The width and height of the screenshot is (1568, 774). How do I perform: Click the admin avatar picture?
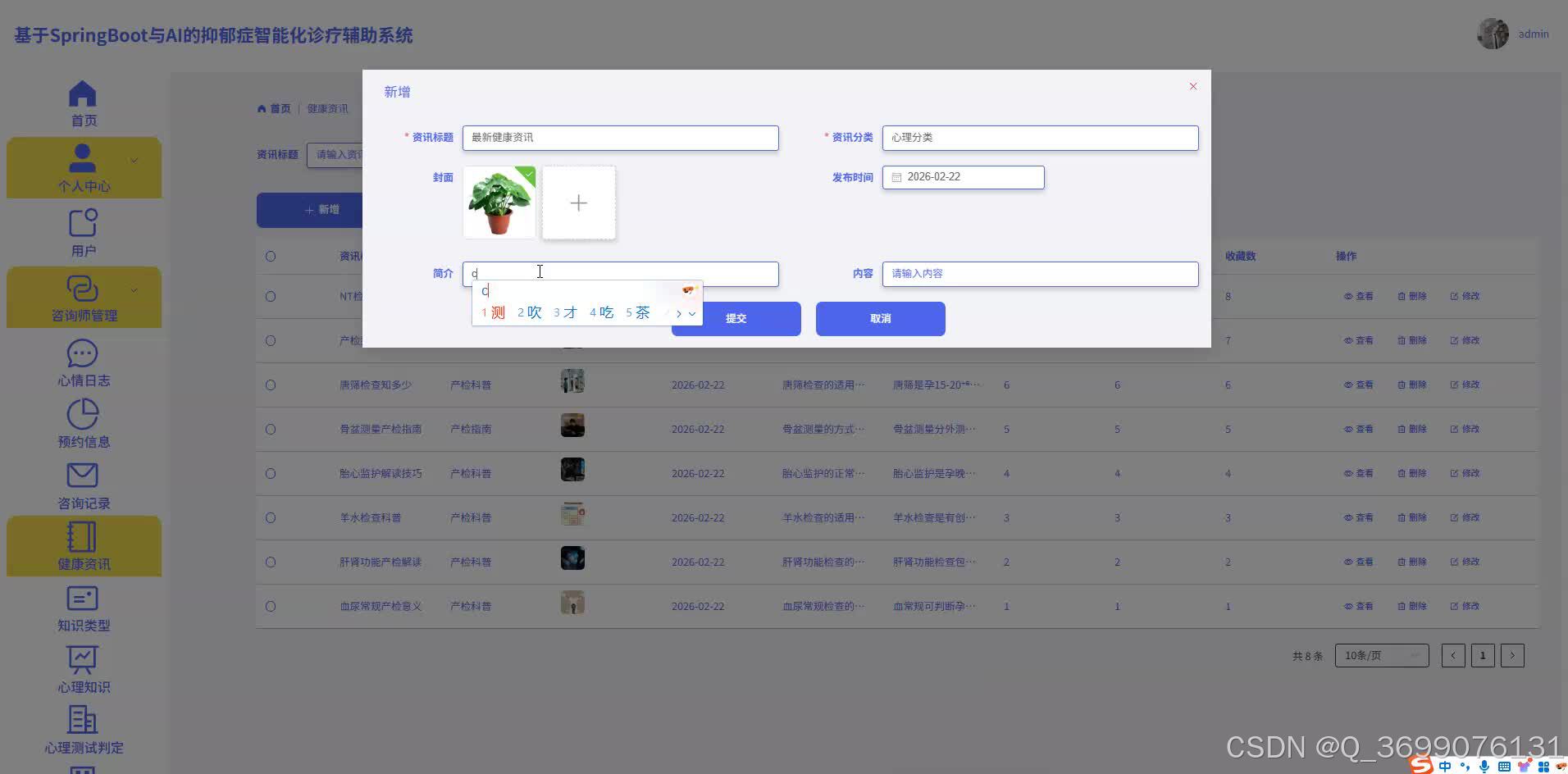click(x=1493, y=34)
